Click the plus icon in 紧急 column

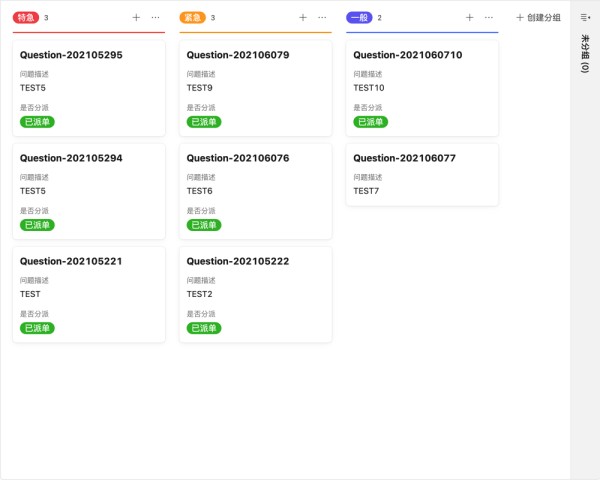(x=303, y=17)
